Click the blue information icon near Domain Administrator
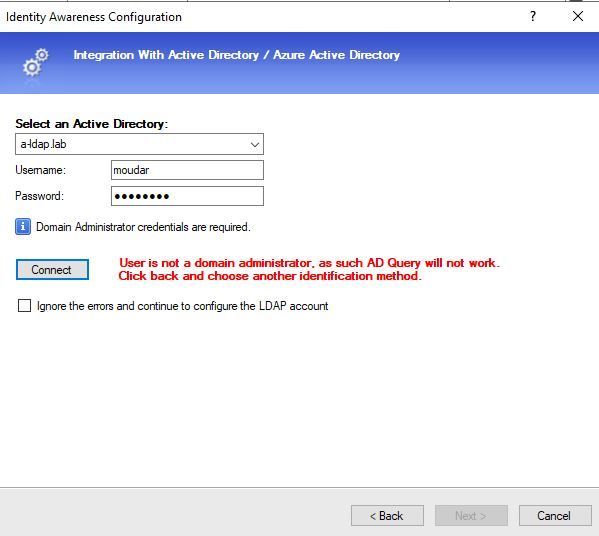 (23, 227)
